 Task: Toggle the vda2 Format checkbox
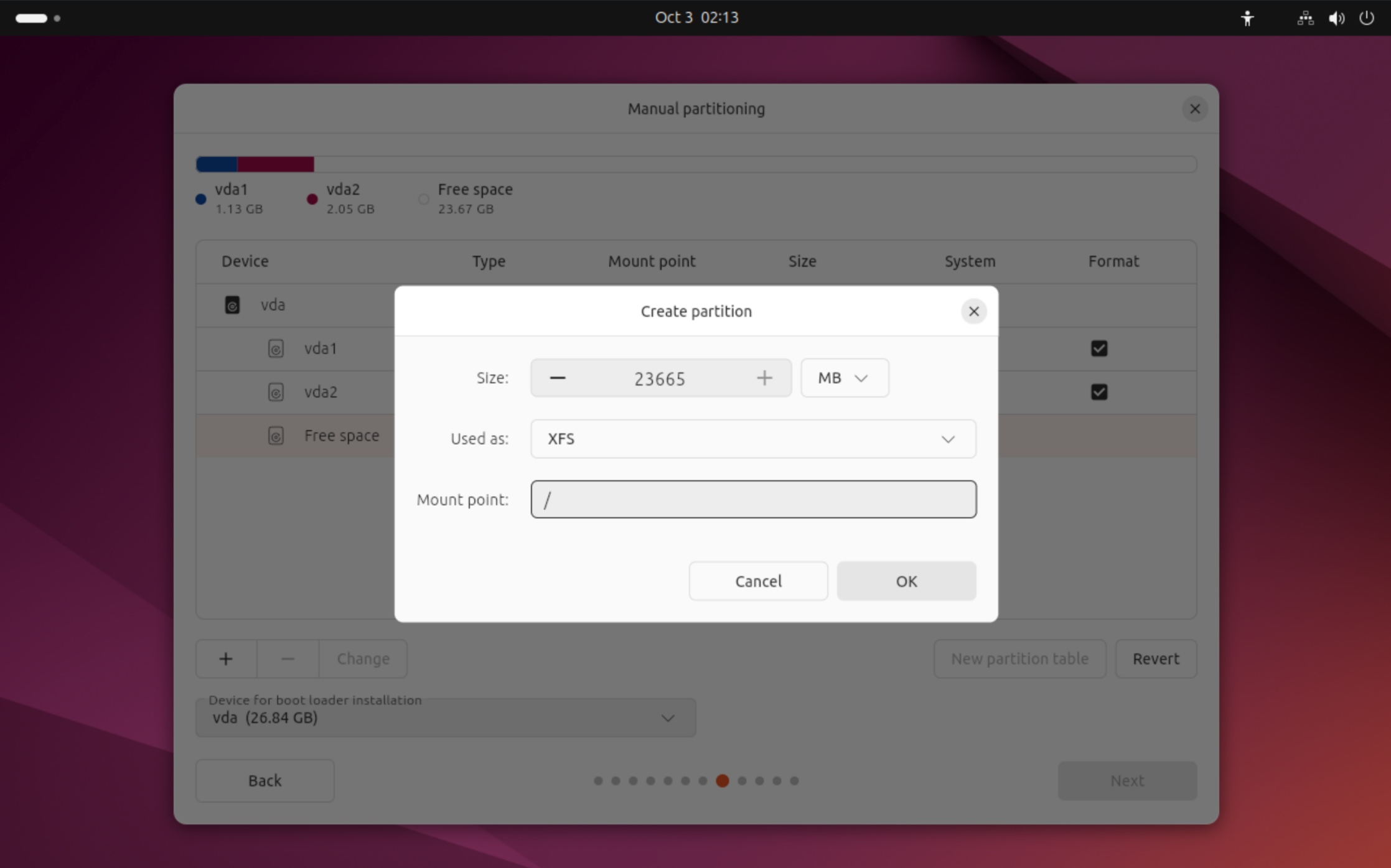1098,392
